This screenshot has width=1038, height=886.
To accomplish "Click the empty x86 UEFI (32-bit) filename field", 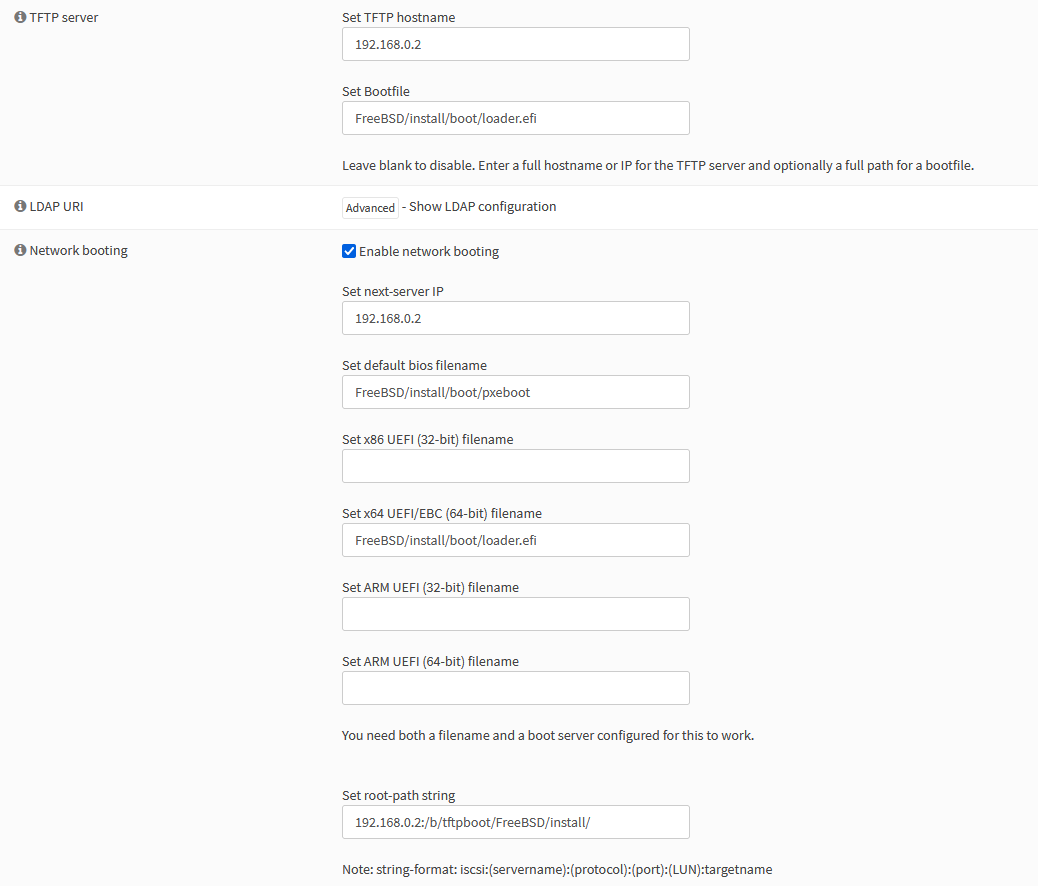I will 515,466.
